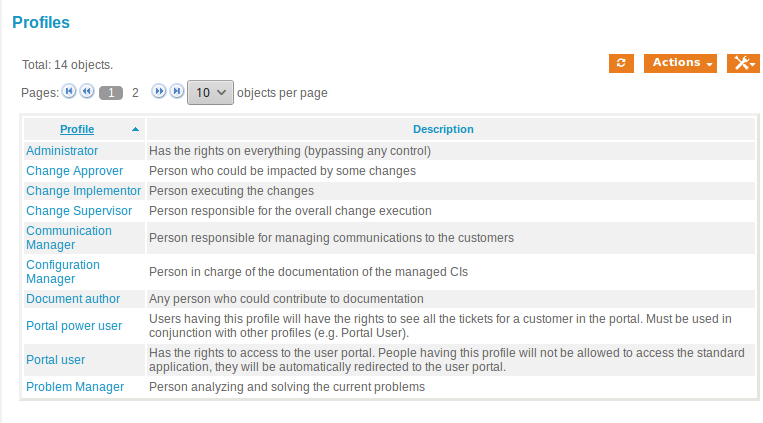Expand the objects per page selector
Viewport: 763px width, 423px height.
(x=210, y=93)
